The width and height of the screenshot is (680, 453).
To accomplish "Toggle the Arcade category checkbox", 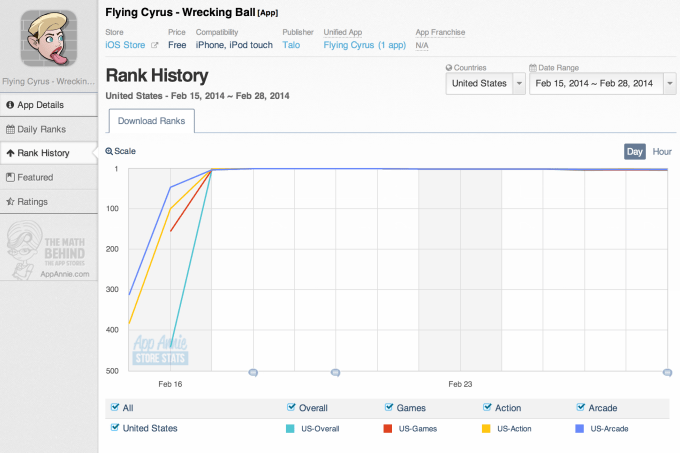I will click(581, 407).
